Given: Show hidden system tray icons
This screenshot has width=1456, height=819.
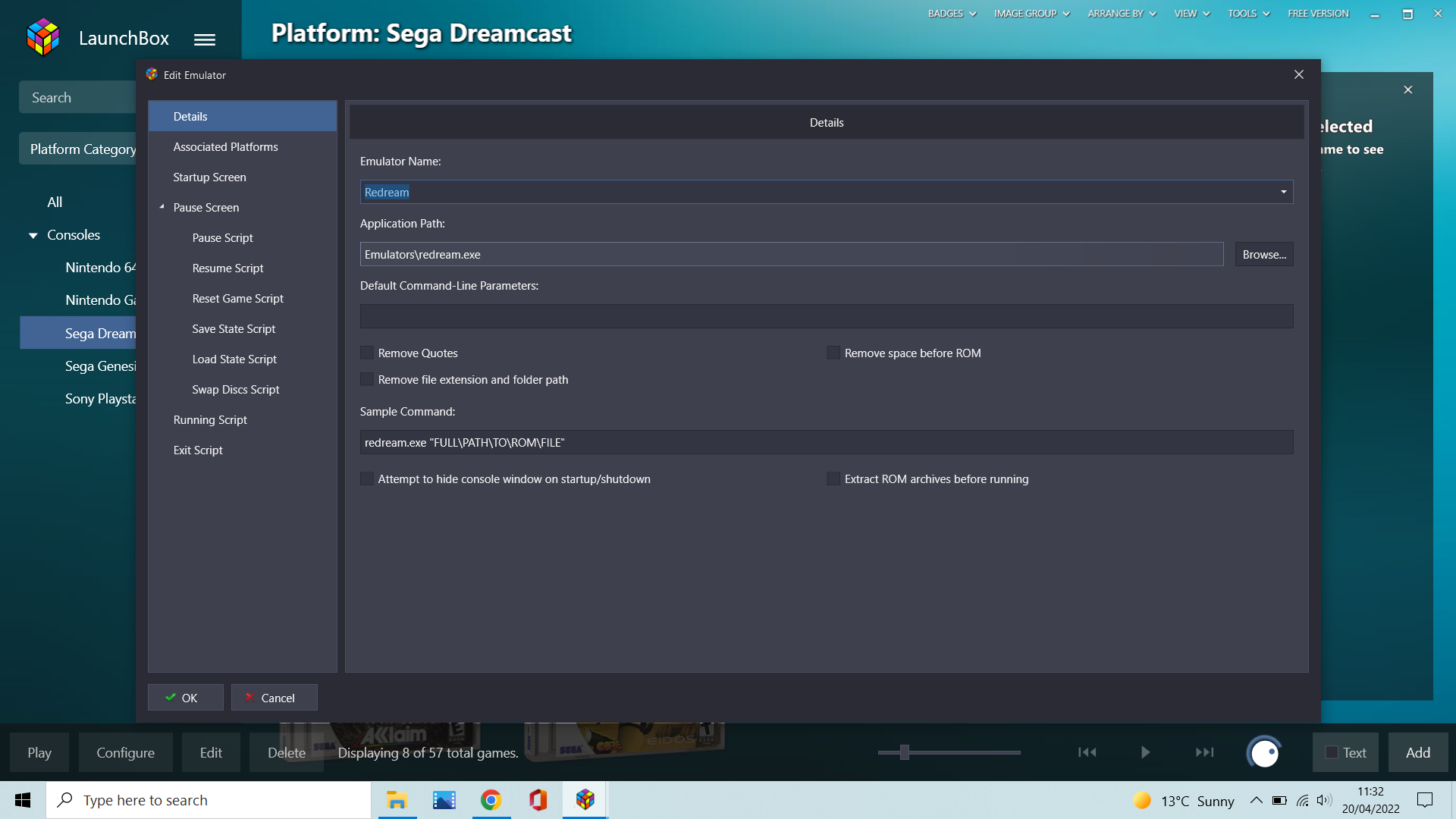Looking at the screenshot, I should coord(1257,800).
